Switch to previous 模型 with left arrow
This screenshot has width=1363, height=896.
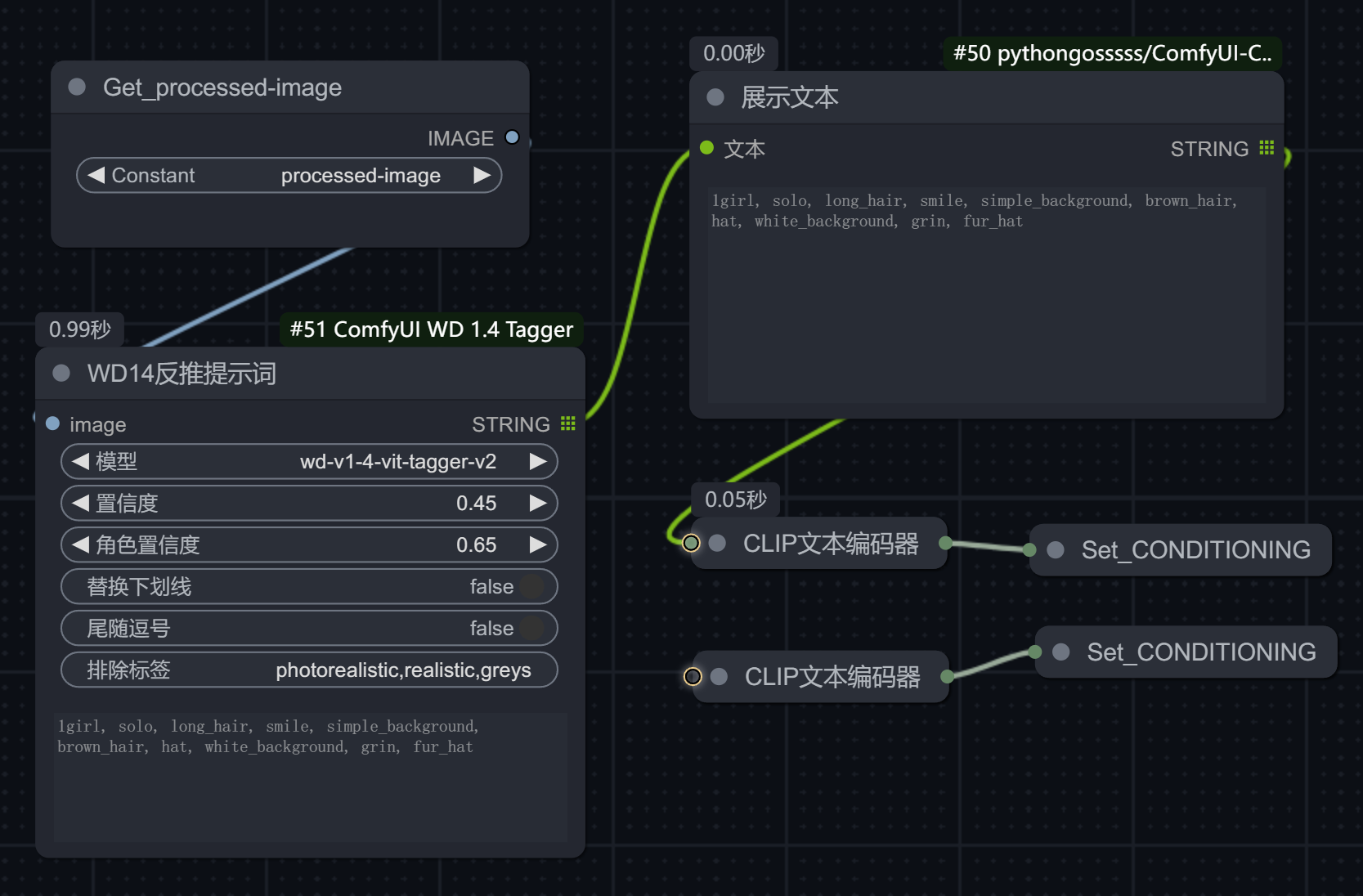(80, 461)
